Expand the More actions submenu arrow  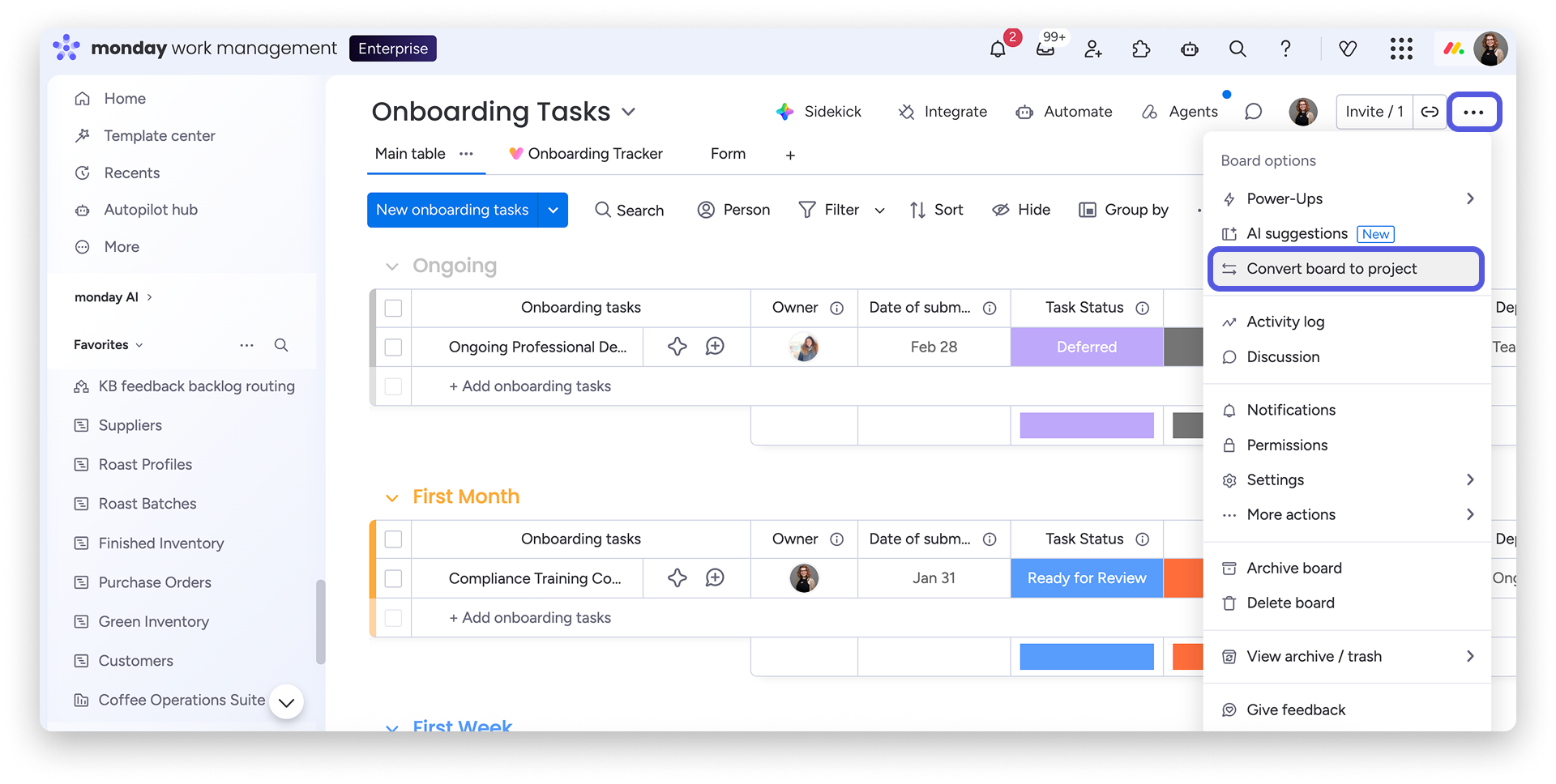1470,514
